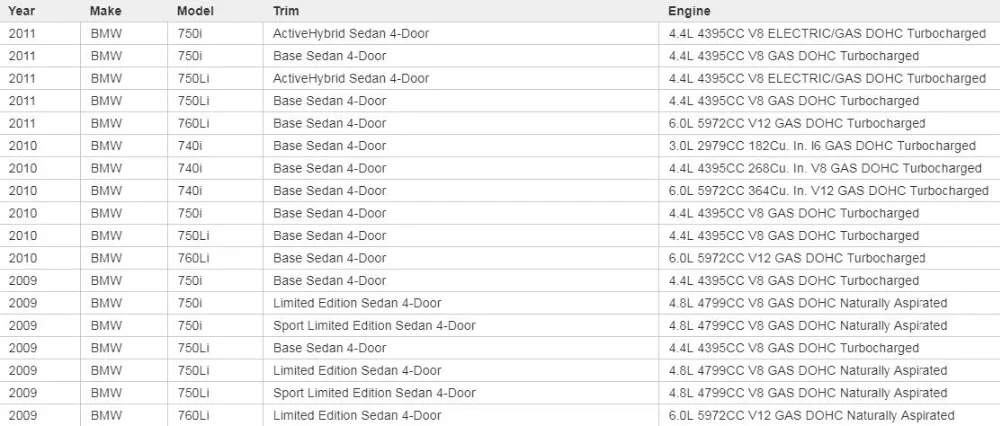Select 2009 750i Sport Limited Edition trim
Viewport: 1000px width, 426px height.
(x=461, y=326)
